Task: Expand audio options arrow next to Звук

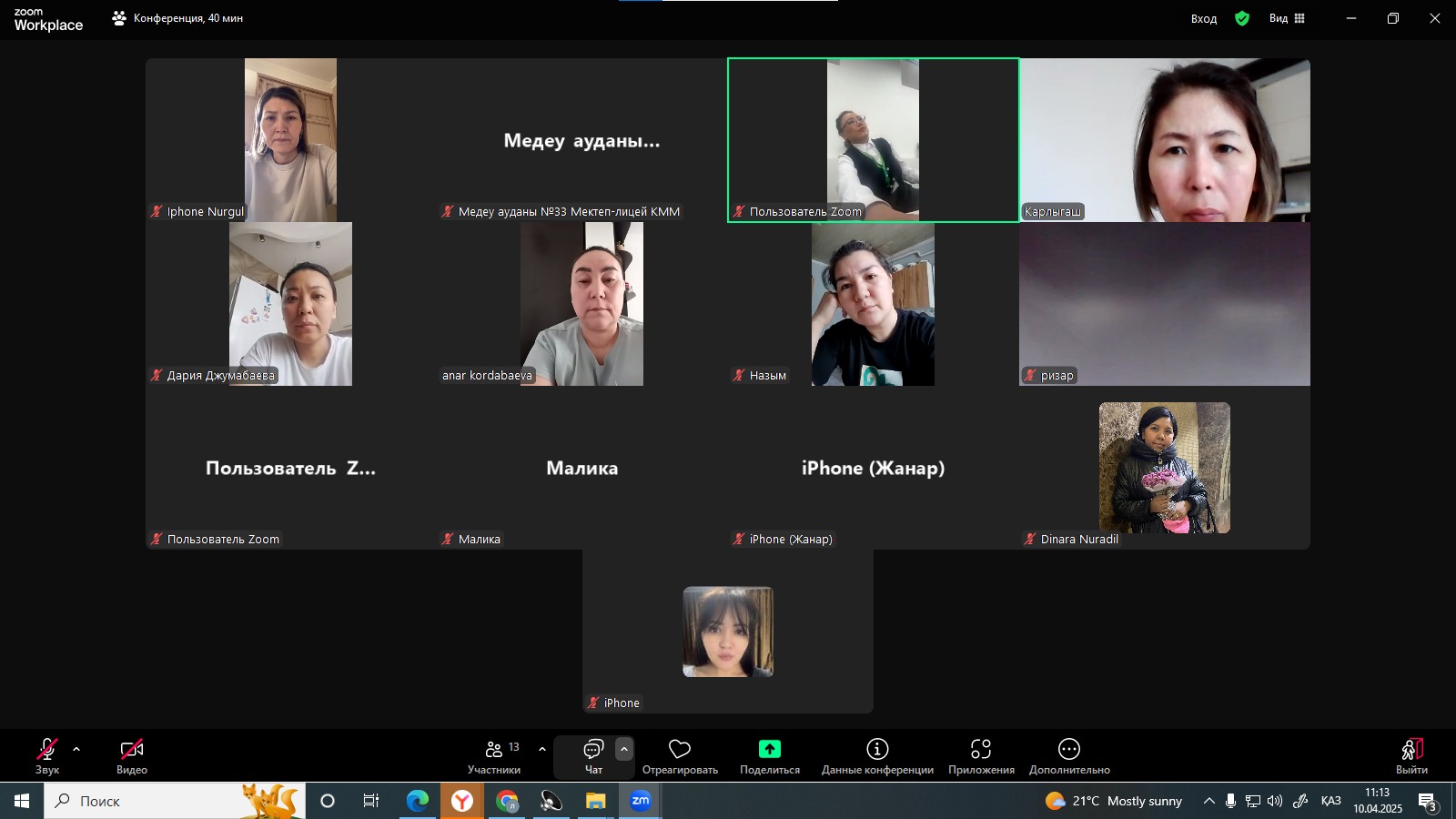Action: (x=76, y=750)
